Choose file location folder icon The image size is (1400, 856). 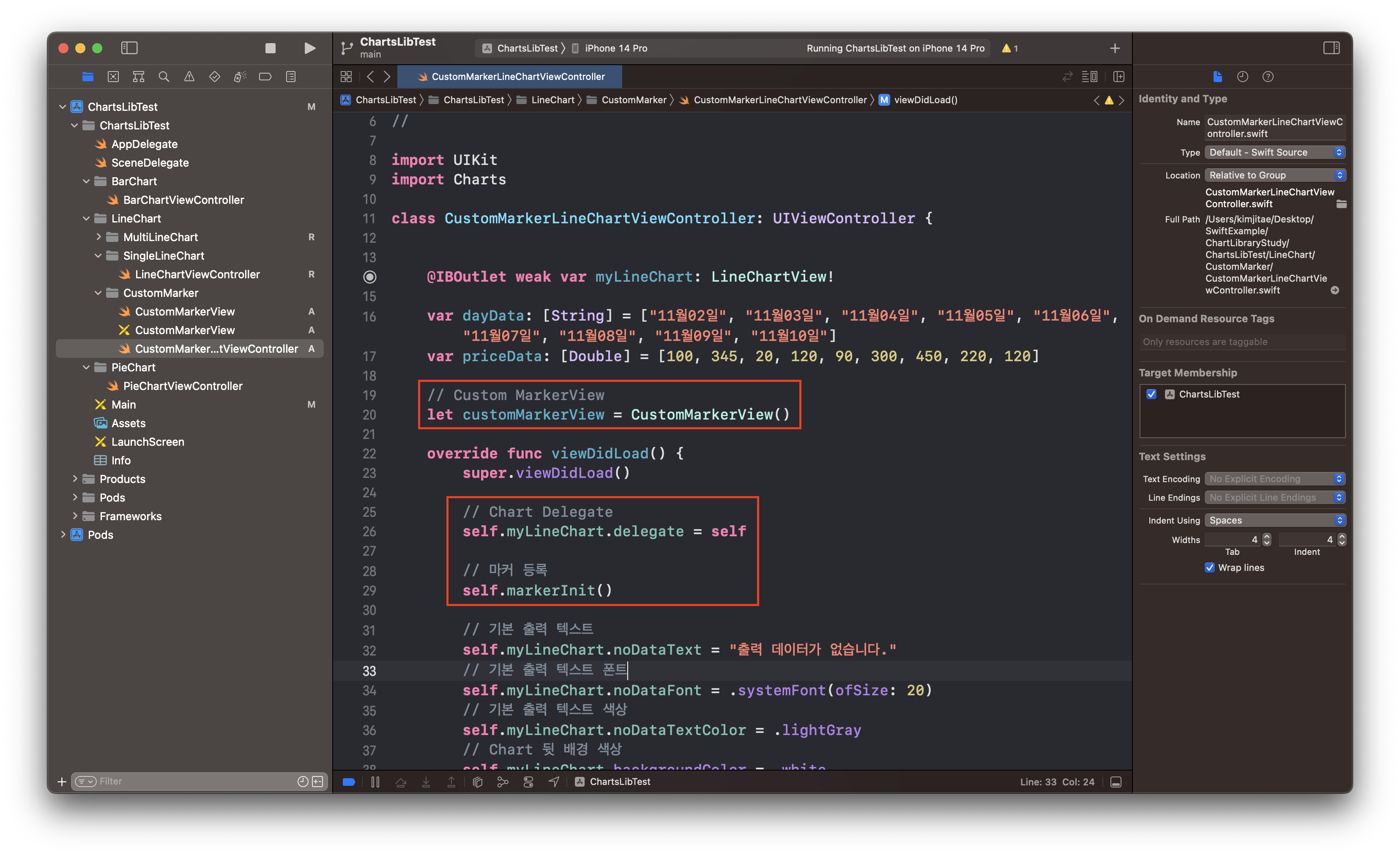pyautogui.click(x=1341, y=204)
